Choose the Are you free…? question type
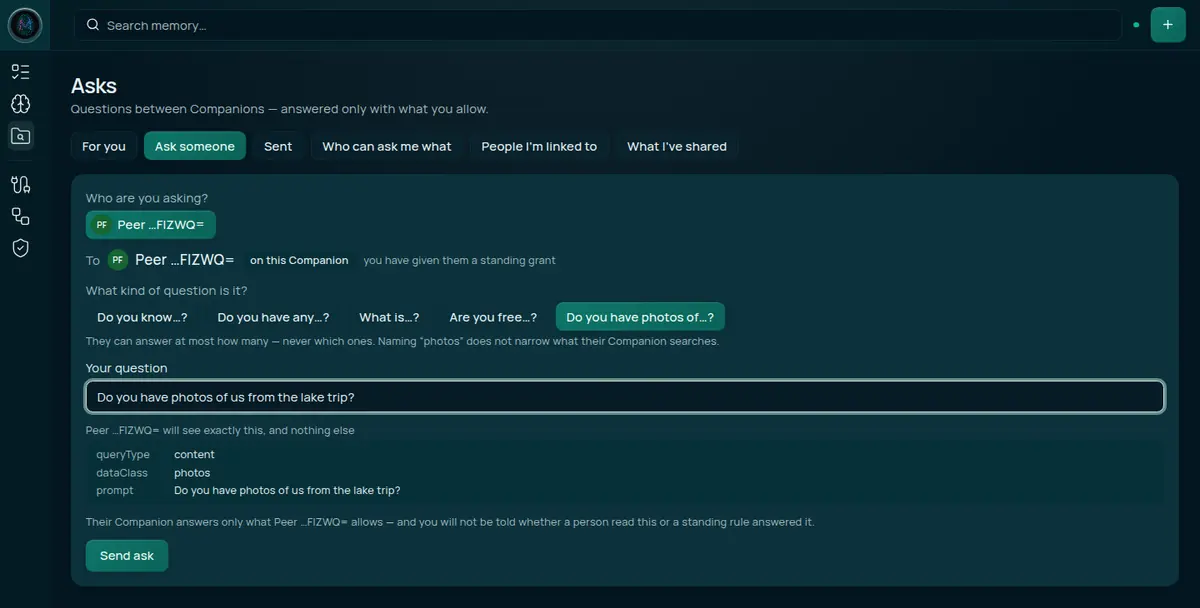1200x608 pixels. point(493,317)
